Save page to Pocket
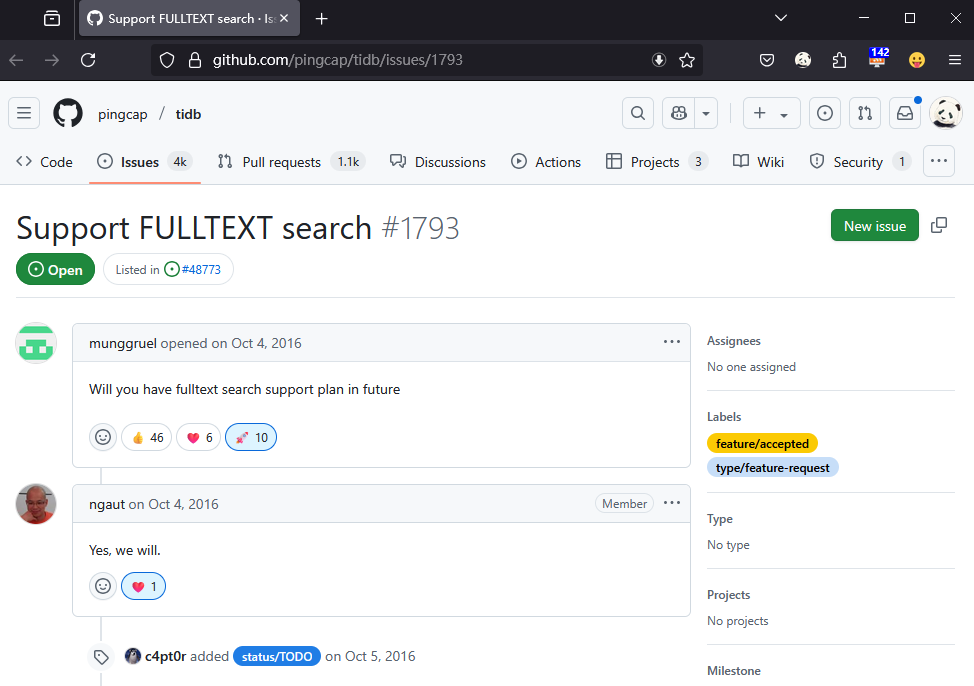The height and width of the screenshot is (686, 974). click(x=767, y=60)
